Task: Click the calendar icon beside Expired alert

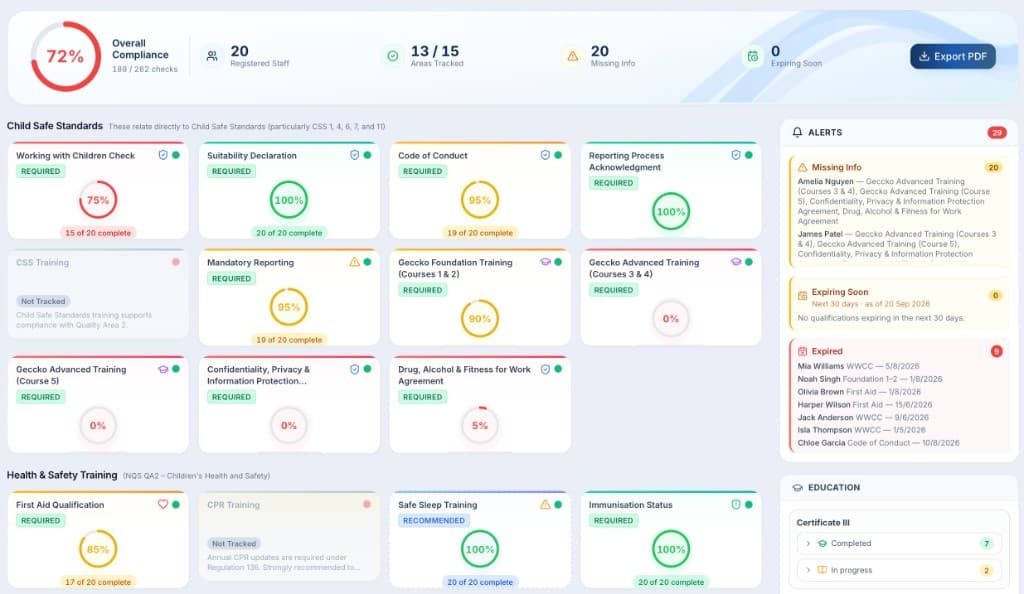Action: [803, 351]
